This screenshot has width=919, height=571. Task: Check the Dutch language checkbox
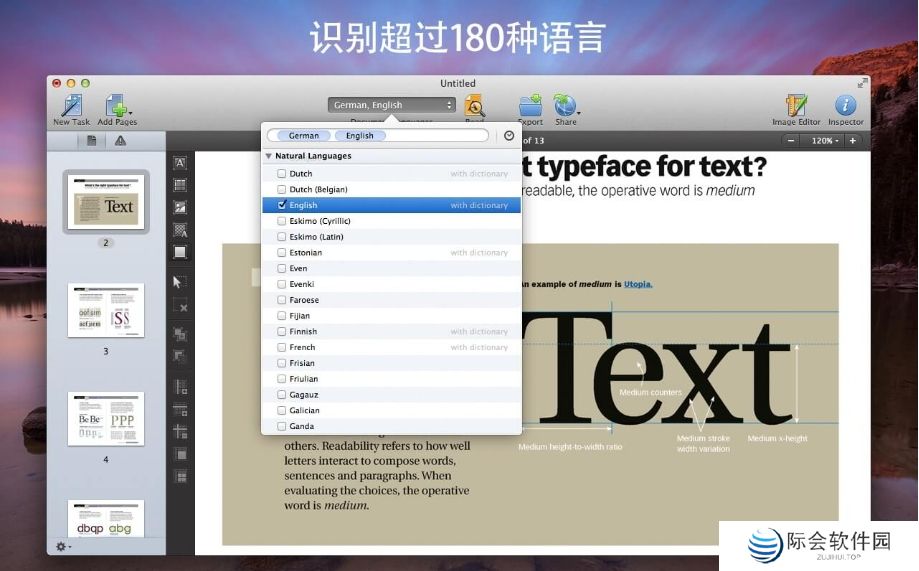(281, 174)
